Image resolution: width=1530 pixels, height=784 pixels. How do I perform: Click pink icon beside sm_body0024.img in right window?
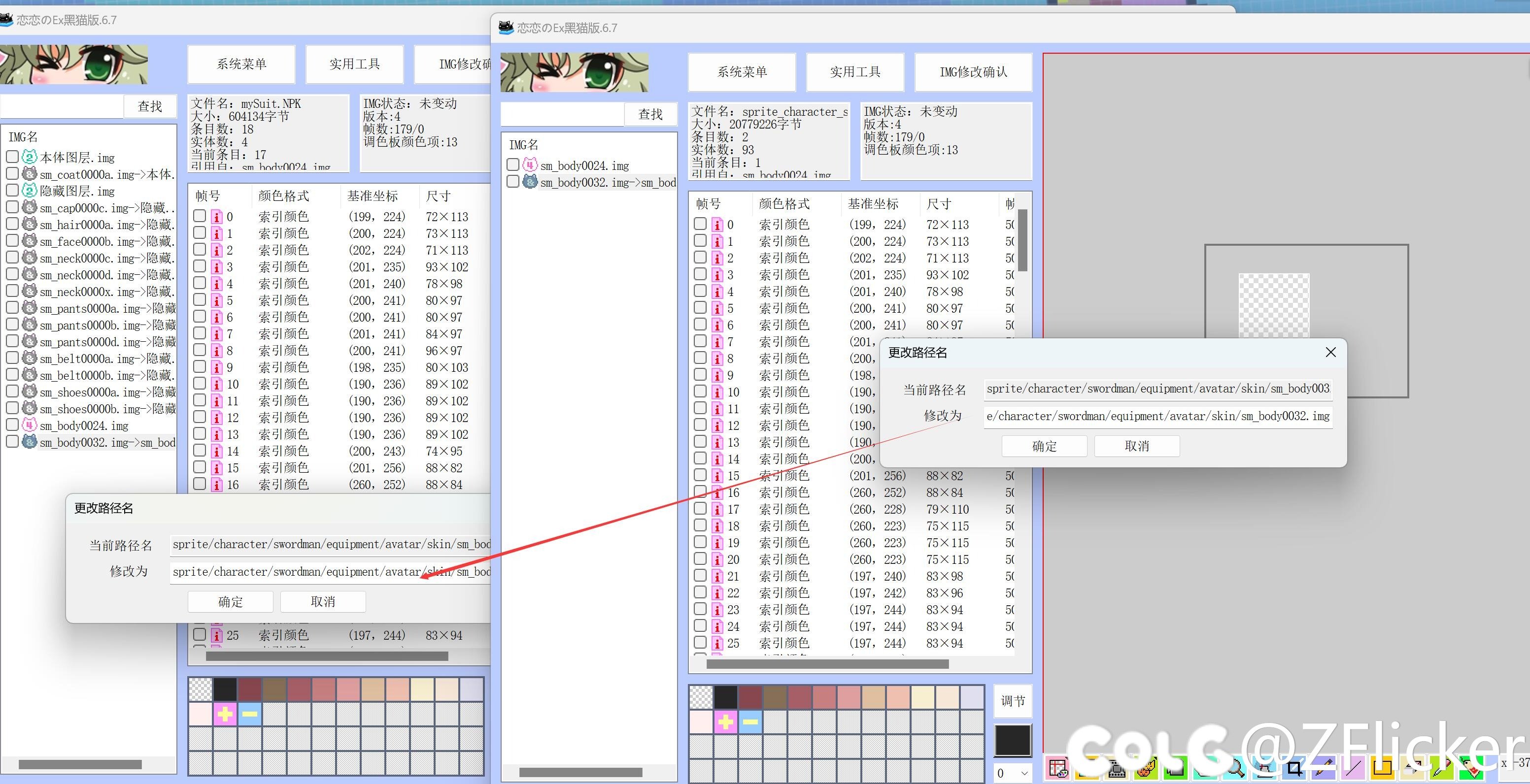[x=530, y=165]
